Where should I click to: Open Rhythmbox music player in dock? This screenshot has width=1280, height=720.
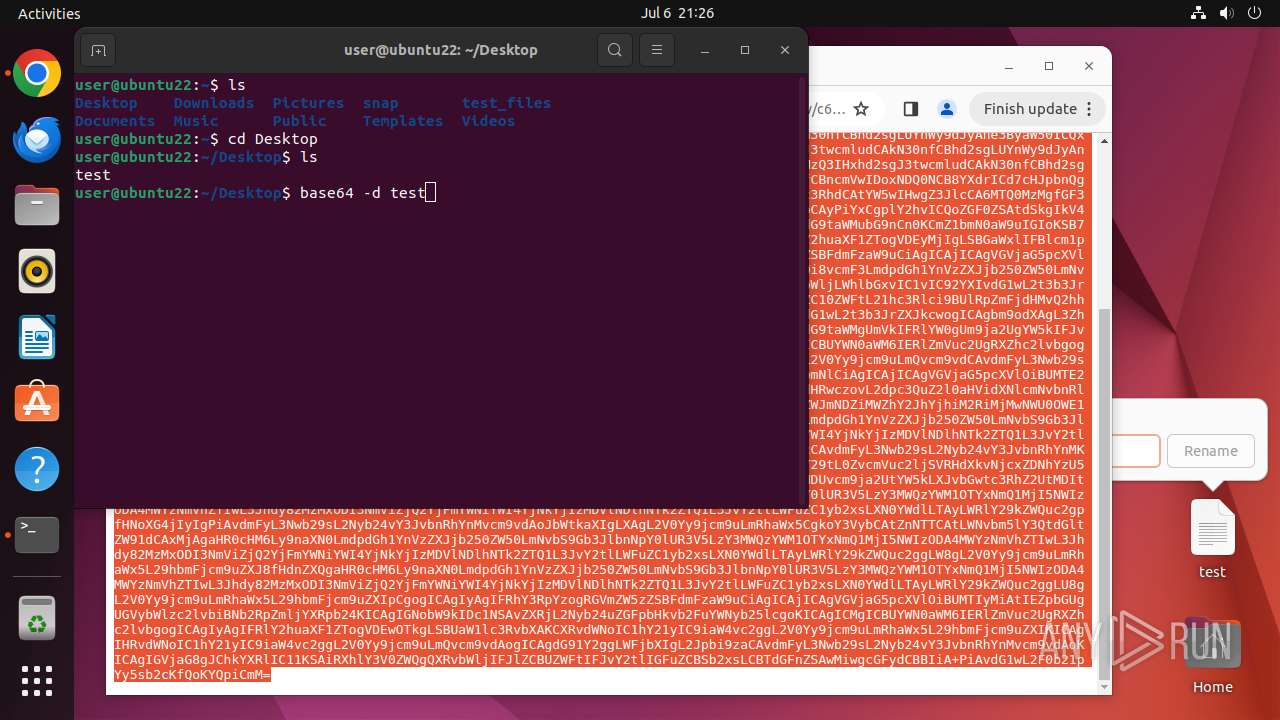pyautogui.click(x=37, y=271)
